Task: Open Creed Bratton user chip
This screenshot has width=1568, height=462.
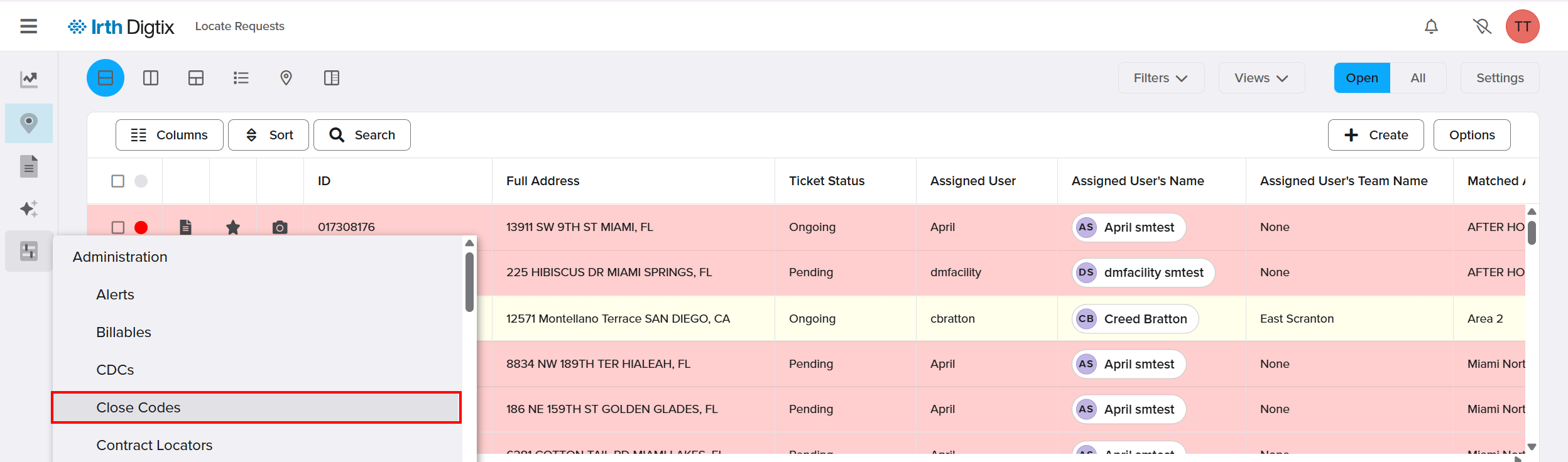Action: [1135, 319]
